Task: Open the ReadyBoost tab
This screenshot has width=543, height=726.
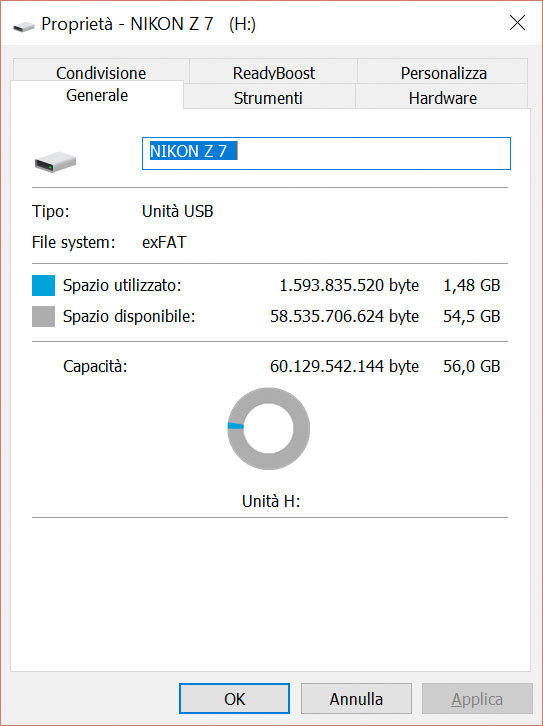Action: click(x=274, y=72)
